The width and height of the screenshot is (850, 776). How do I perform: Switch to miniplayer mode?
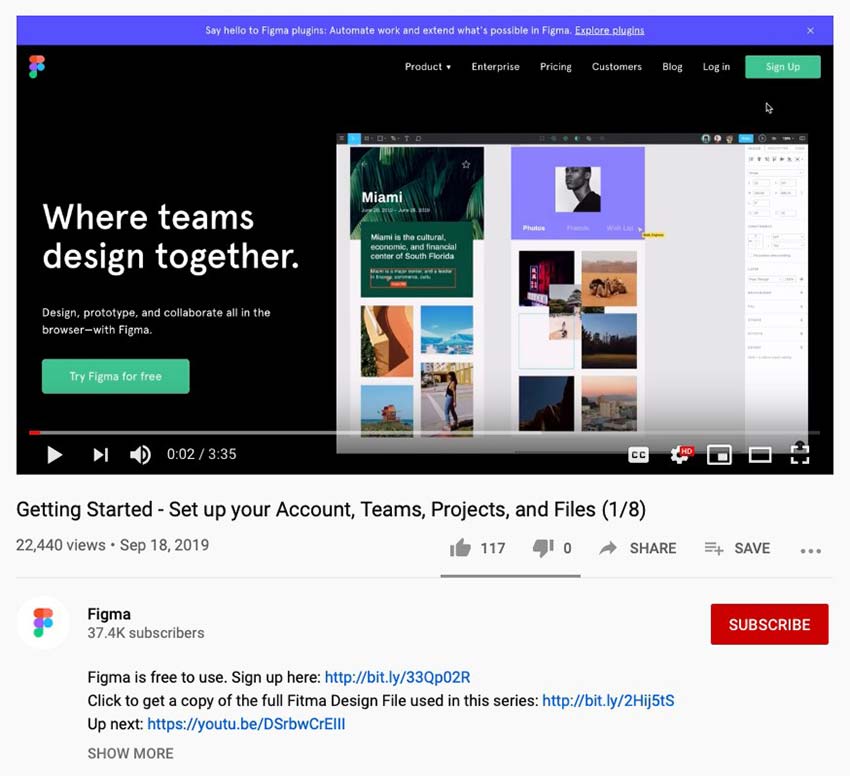pyautogui.click(x=719, y=454)
